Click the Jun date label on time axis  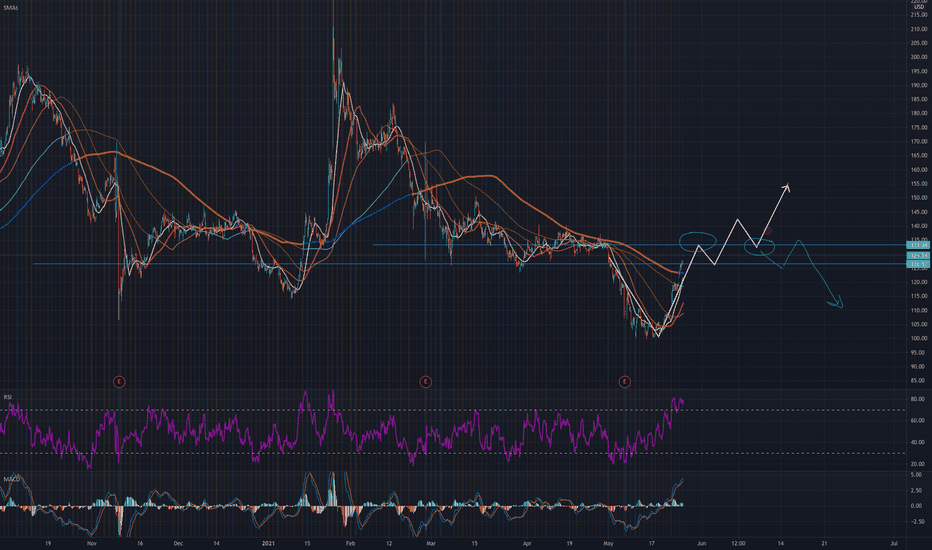pyautogui.click(x=701, y=543)
